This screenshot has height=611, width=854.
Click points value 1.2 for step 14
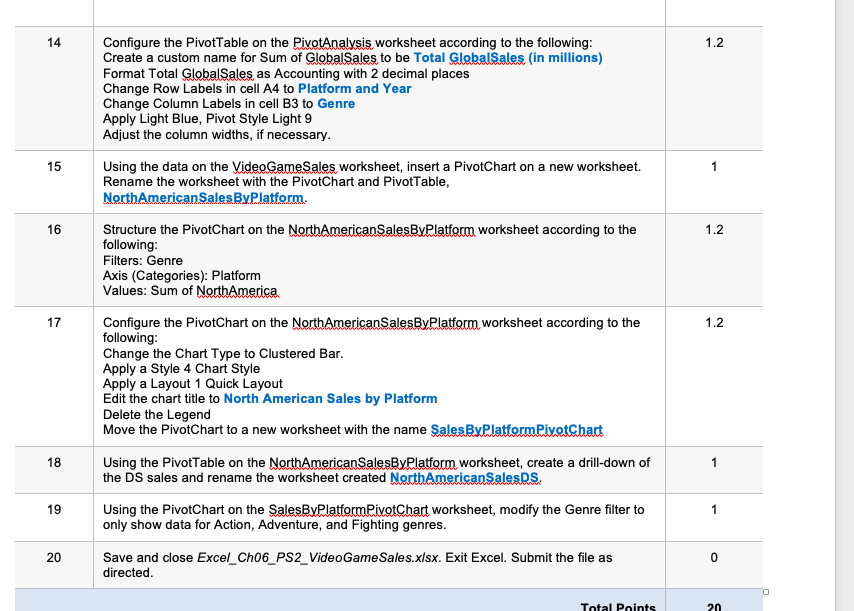tap(714, 42)
